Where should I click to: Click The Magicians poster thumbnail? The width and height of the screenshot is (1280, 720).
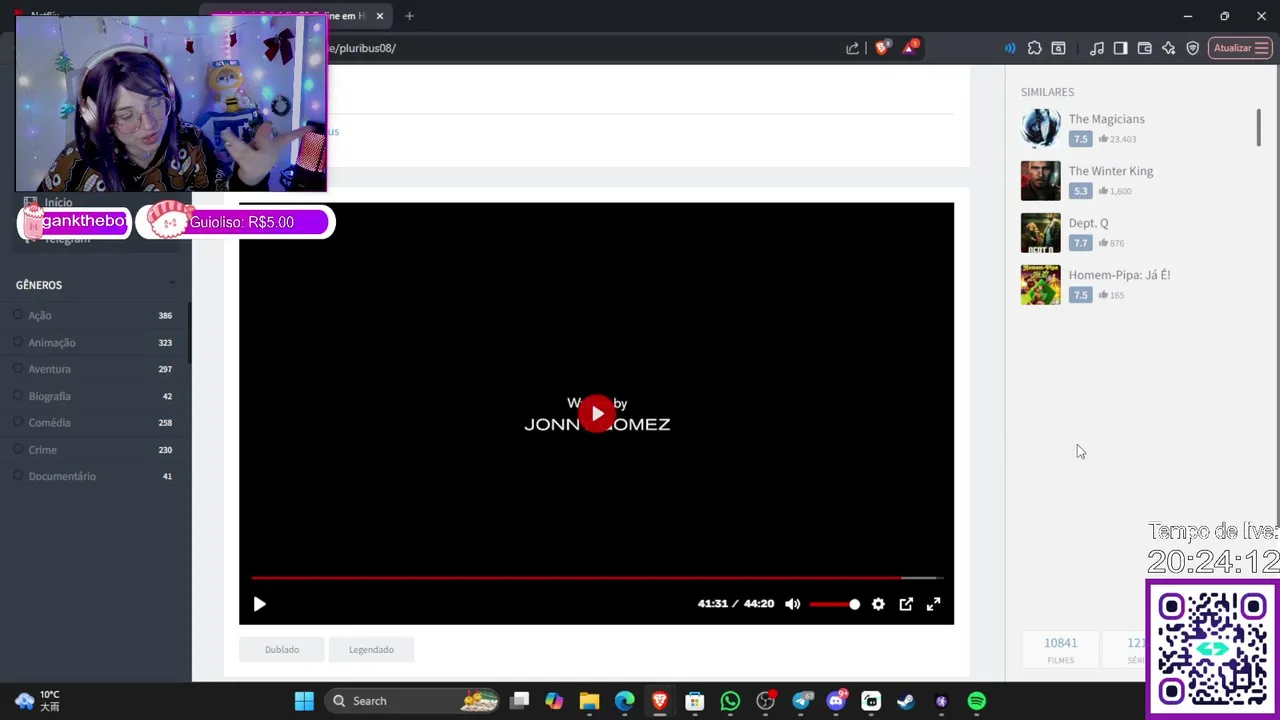point(1040,129)
